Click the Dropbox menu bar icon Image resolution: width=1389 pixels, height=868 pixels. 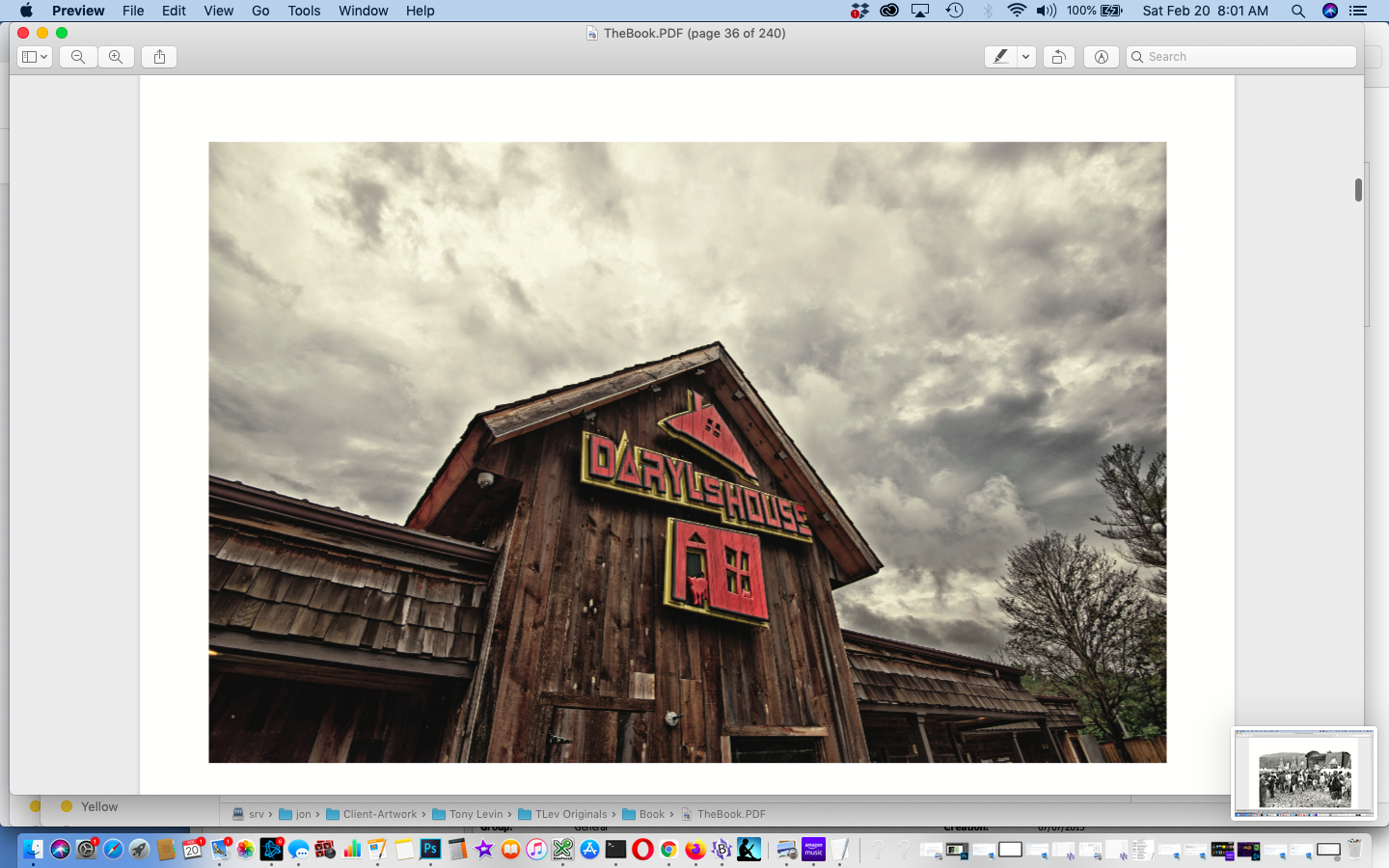pos(859,11)
